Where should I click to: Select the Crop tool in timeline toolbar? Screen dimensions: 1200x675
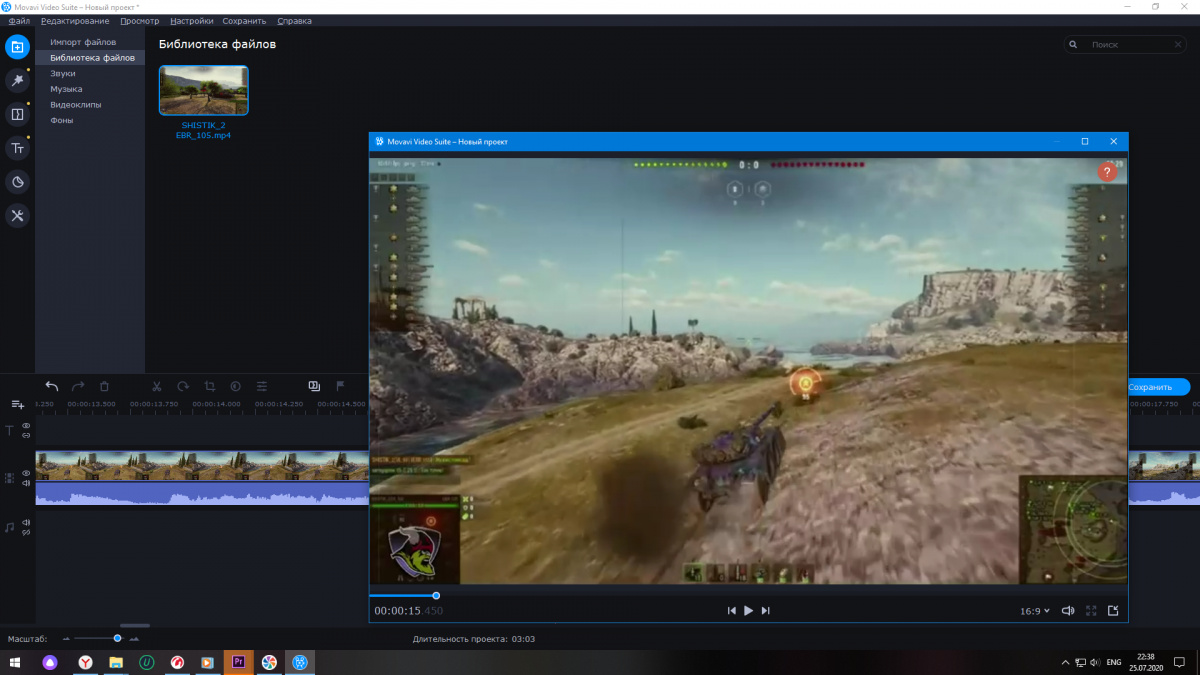coord(210,386)
